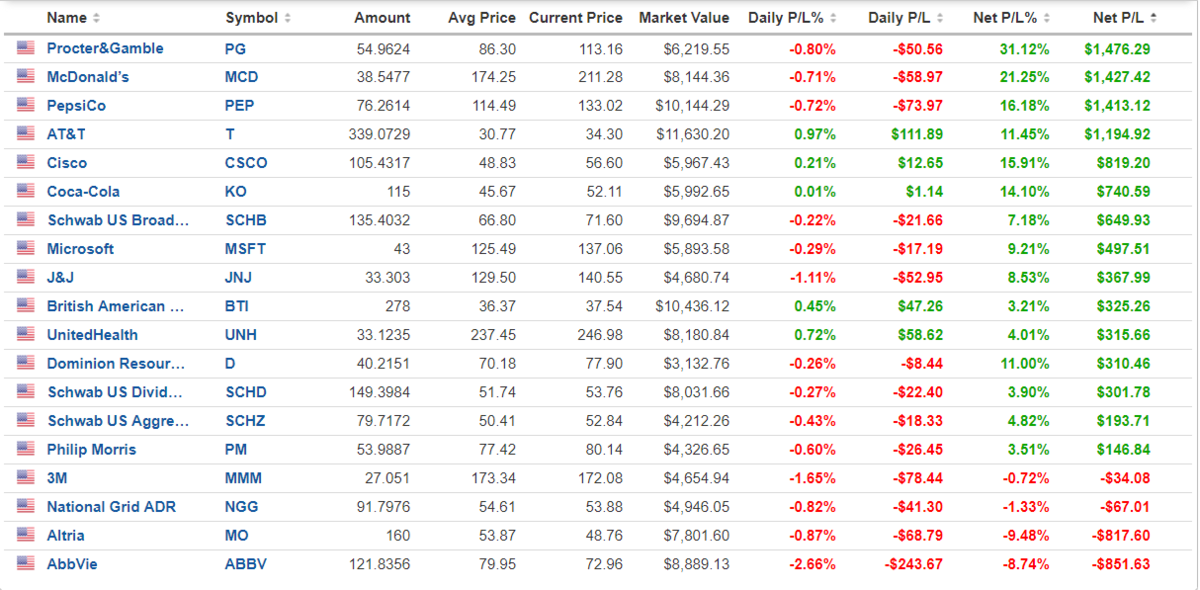This screenshot has width=1200, height=590.
Task: Click the SCHB ticker symbol
Action: coord(246,220)
